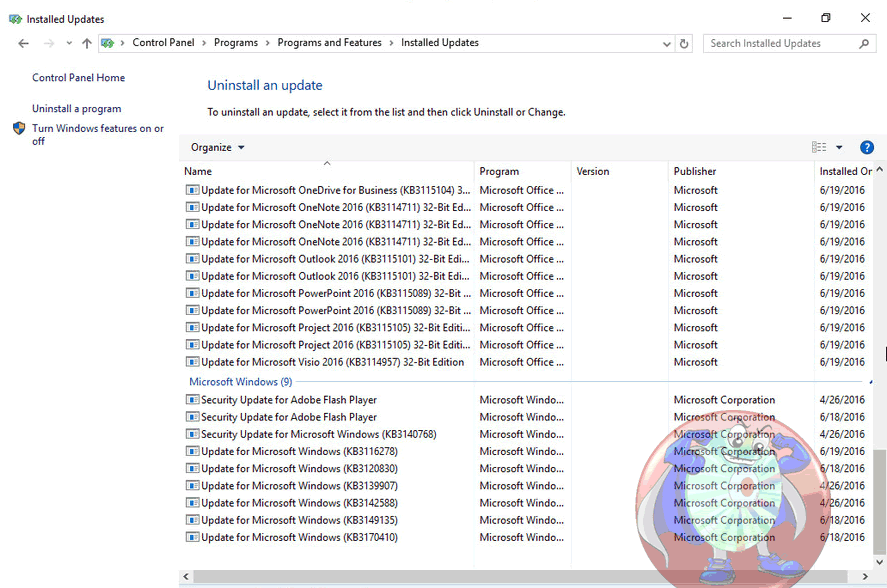
Task: Open Turn Windows features on or off
Action: click(x=98, y=135)
